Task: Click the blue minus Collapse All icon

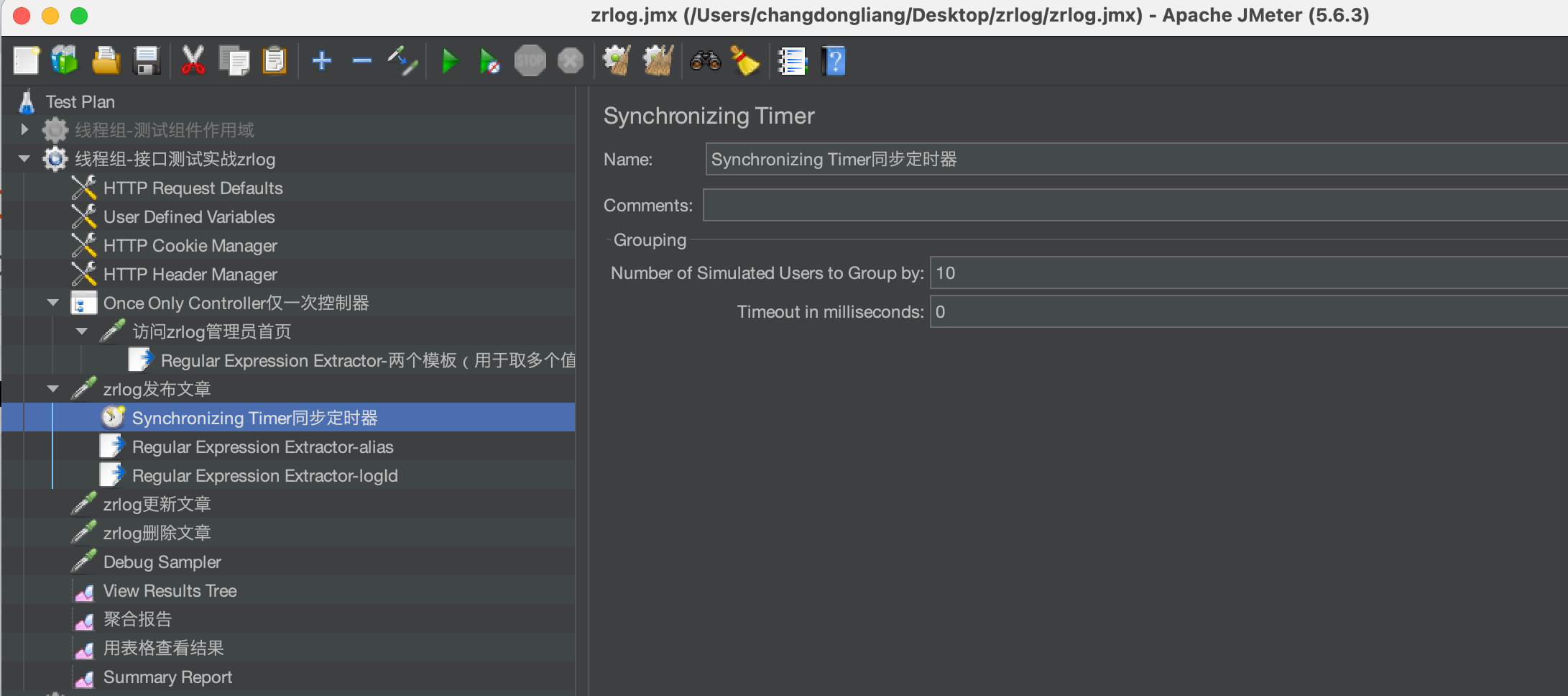Action: point(362,60)
